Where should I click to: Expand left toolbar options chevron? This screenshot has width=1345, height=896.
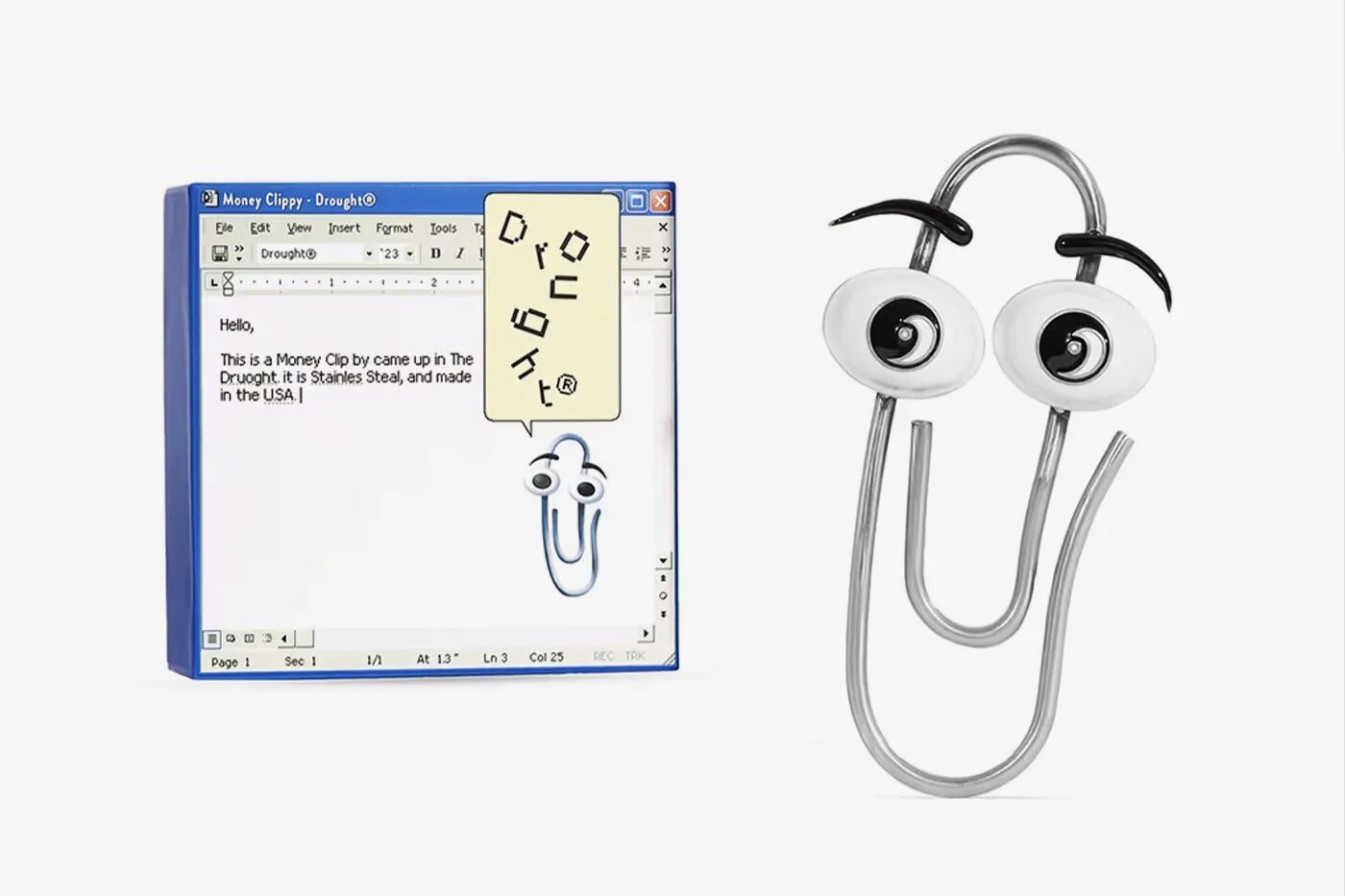point(239,254)
